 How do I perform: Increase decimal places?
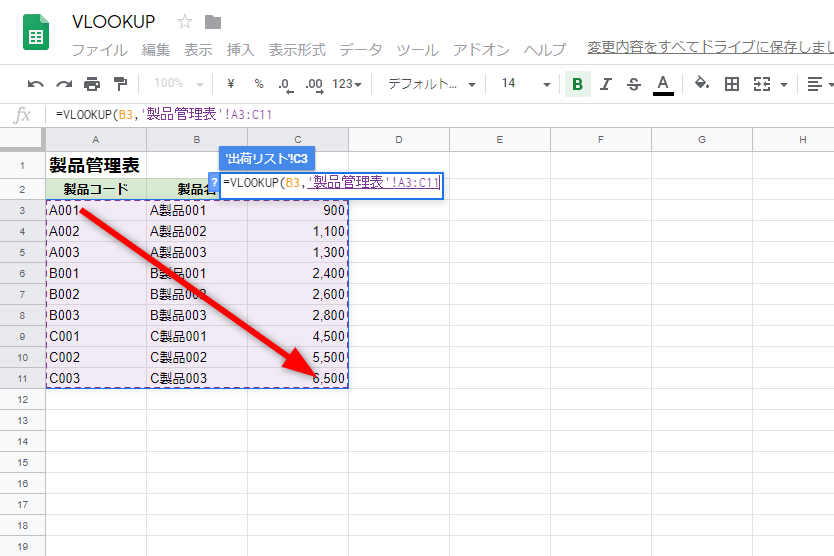314,85
